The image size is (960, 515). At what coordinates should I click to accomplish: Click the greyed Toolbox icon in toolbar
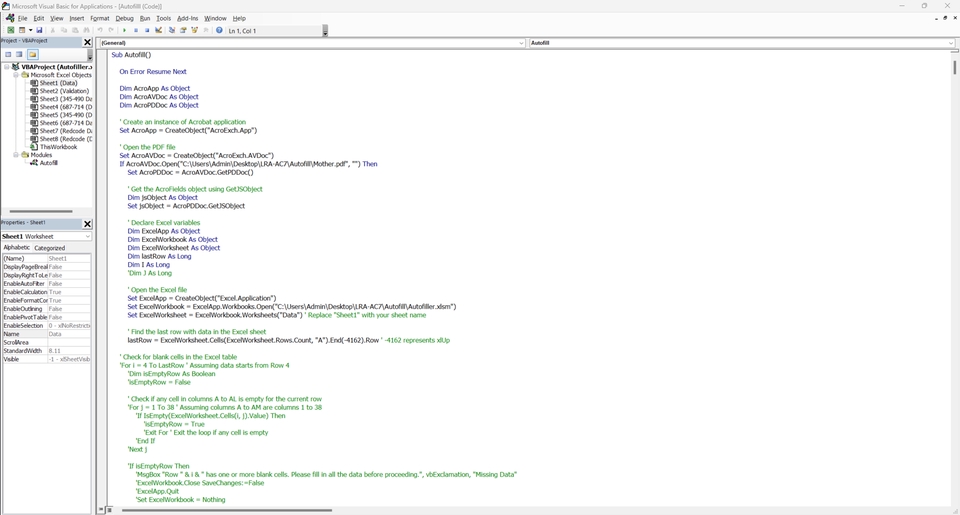pyautogui.click(x=206, y=30)
